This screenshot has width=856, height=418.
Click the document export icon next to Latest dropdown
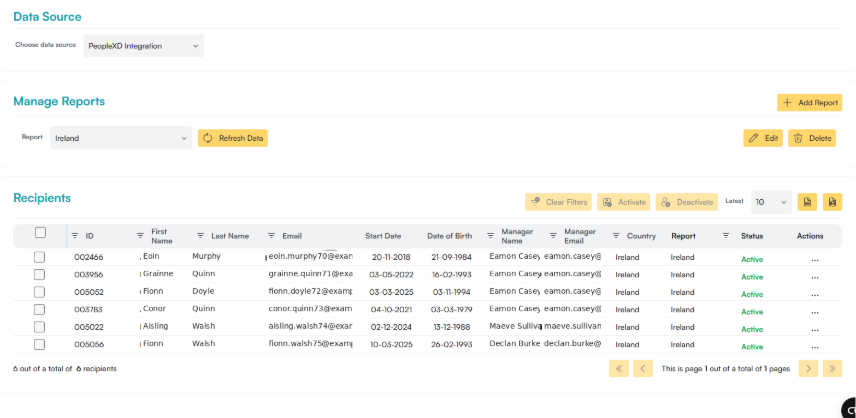pos(807,202)
